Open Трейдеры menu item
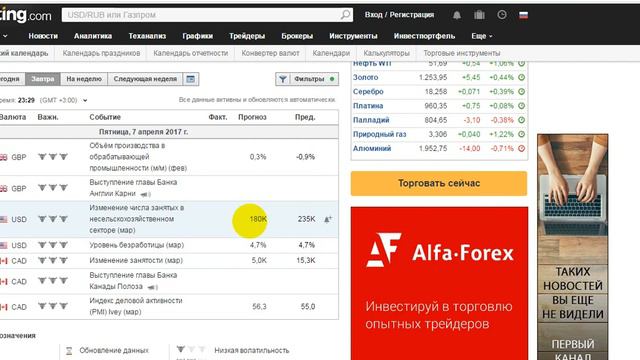The height and width of the screenshot is (360, 640). coord(247,36)
